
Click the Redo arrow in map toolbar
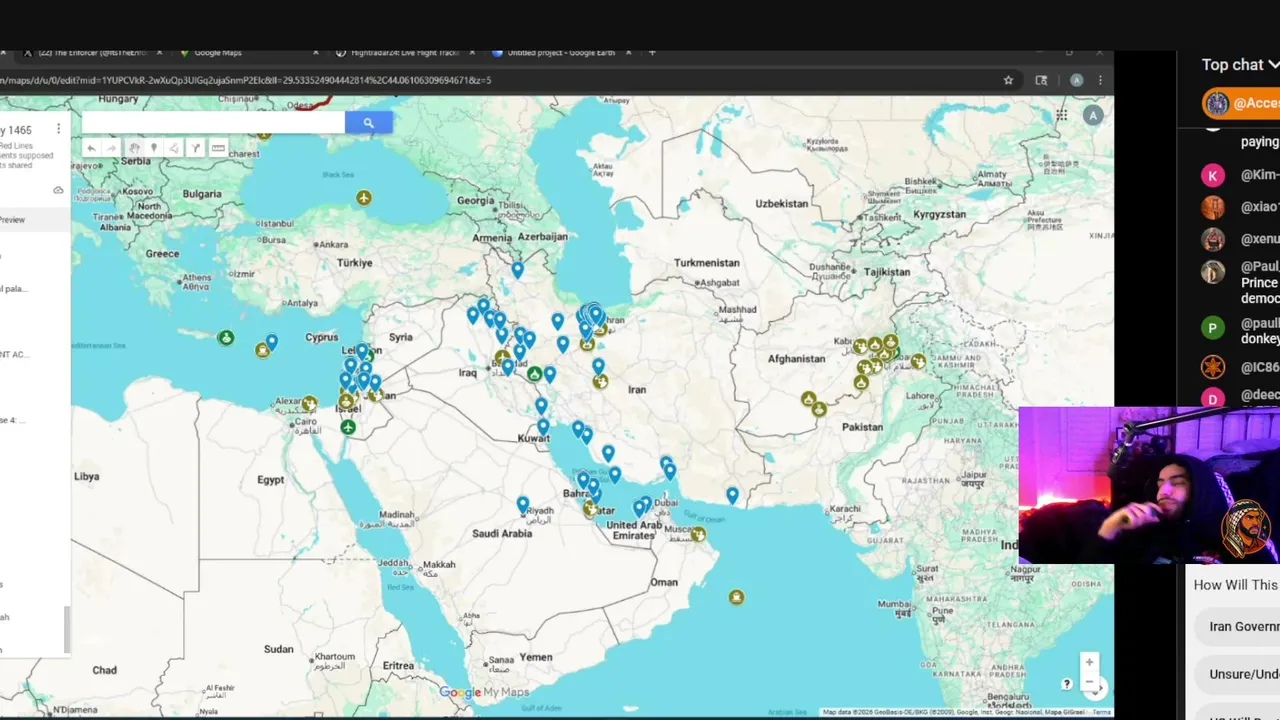tap(112, 148)
